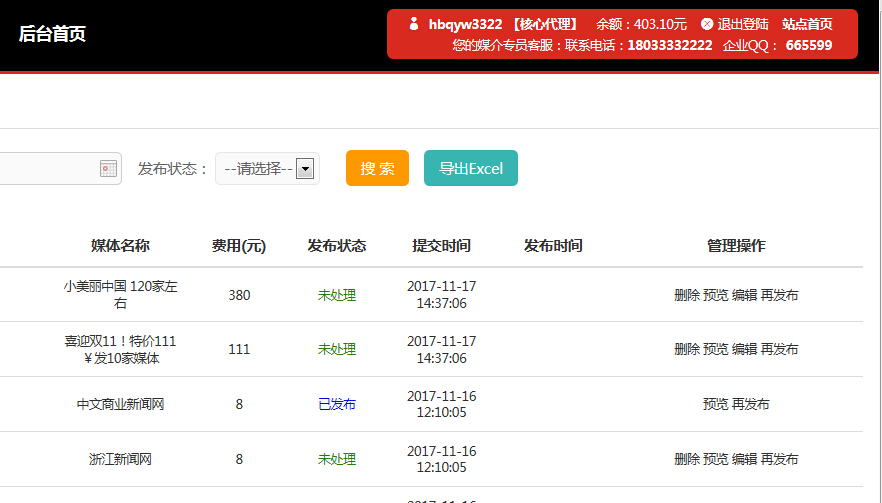Open the calendar date picker icon

point(108,168)
